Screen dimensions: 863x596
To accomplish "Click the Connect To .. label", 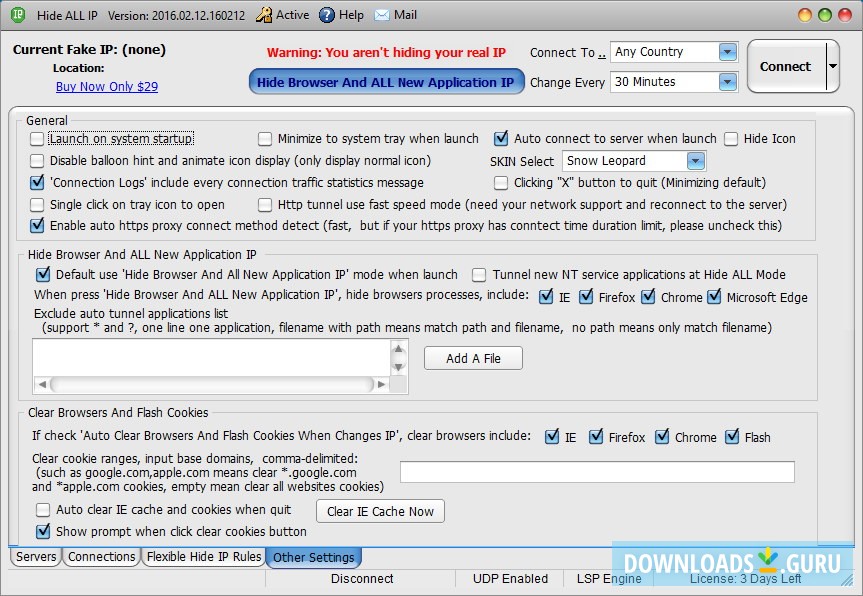I will 567,53.
